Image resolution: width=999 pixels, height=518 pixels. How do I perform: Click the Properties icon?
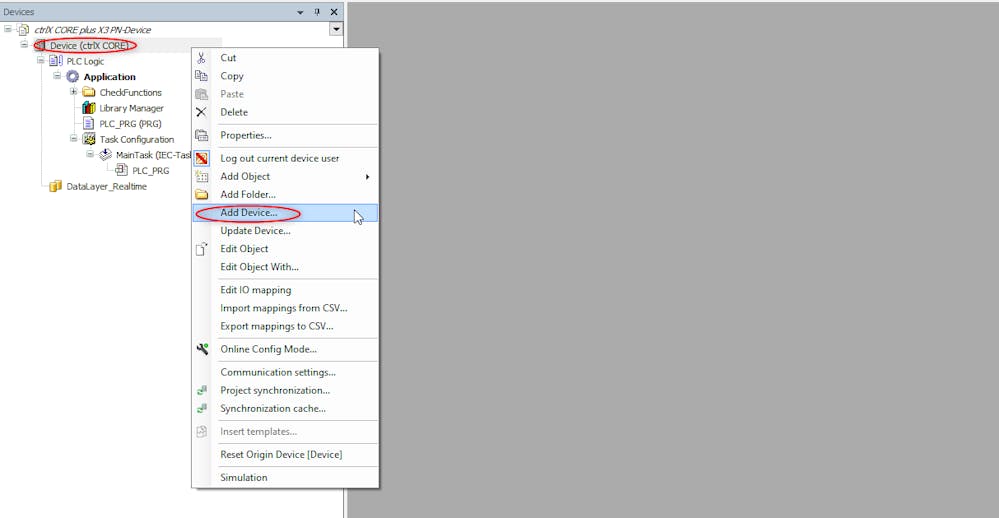(201, 135)
